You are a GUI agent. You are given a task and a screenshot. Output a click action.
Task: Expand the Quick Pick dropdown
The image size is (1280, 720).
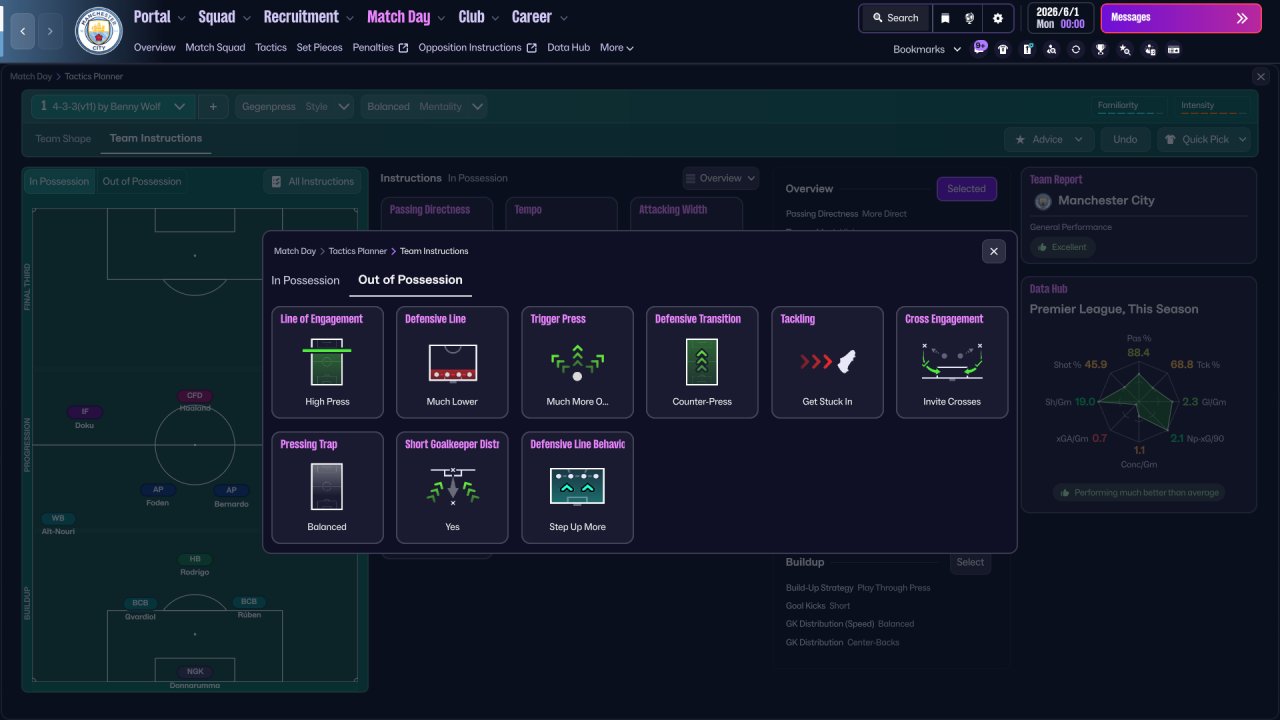1204,139
